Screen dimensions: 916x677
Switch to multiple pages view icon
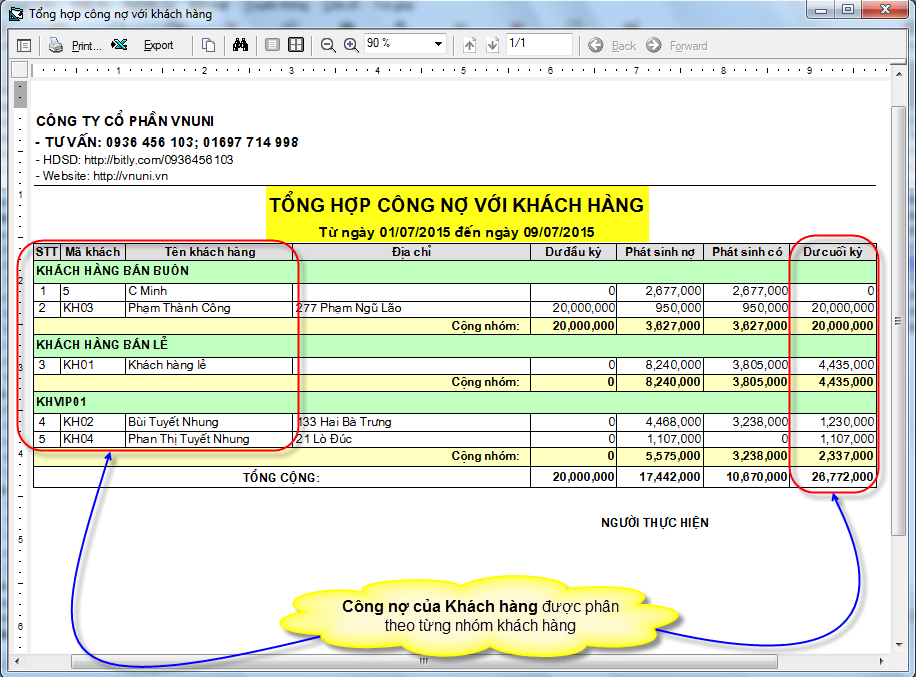[296, 45]
